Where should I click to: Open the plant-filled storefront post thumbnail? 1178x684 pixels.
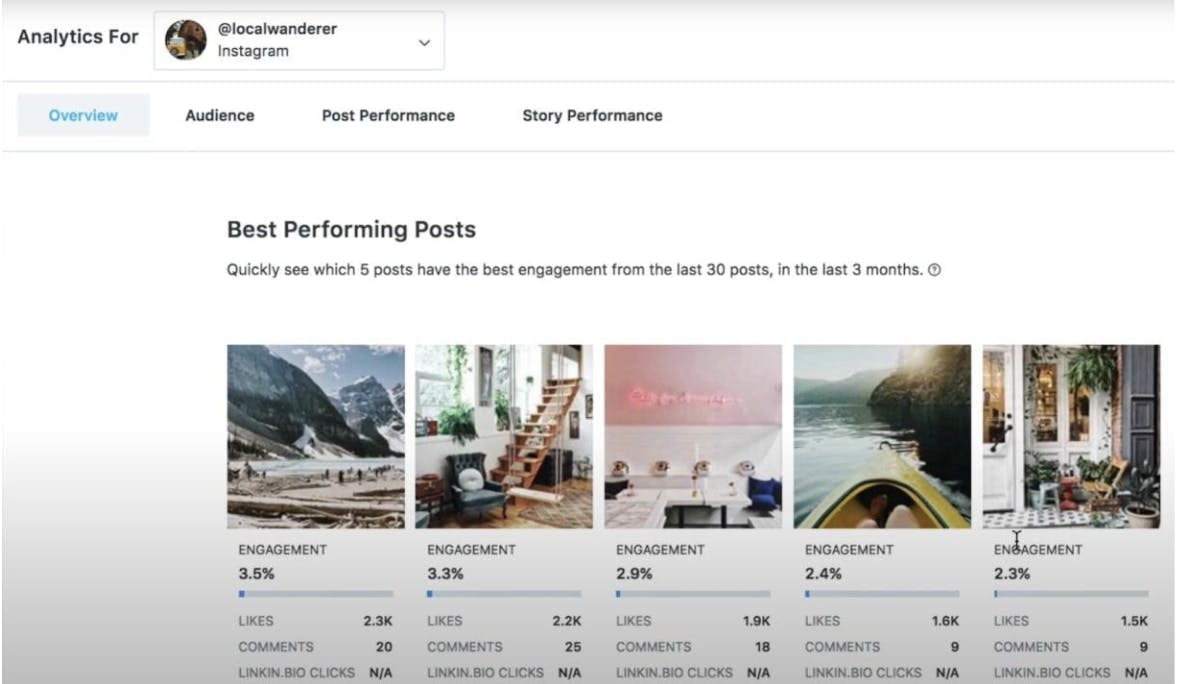1071,436
